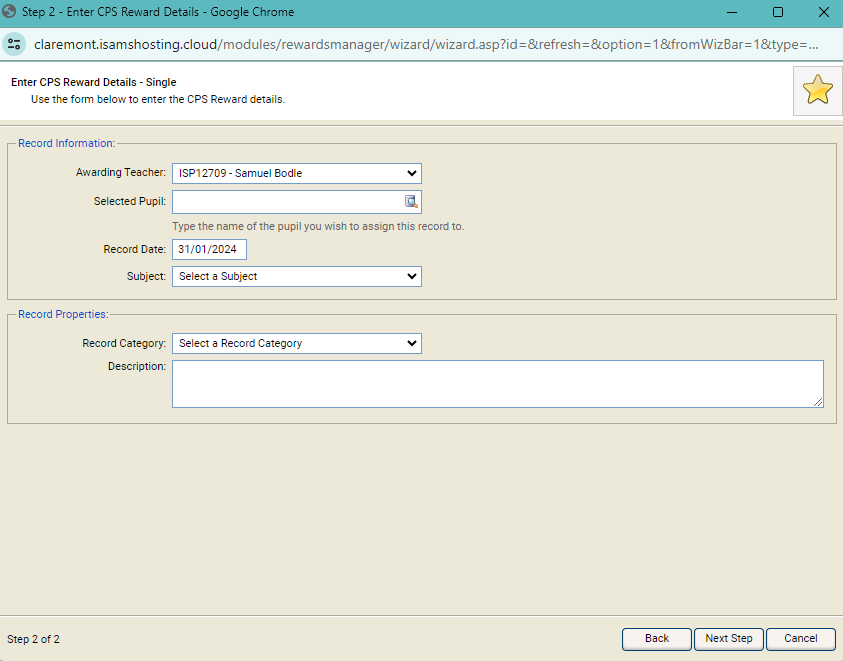The height and width of the screenshot is (661, 843).
Task: Close the Chrome popup window
Action: 824,12
